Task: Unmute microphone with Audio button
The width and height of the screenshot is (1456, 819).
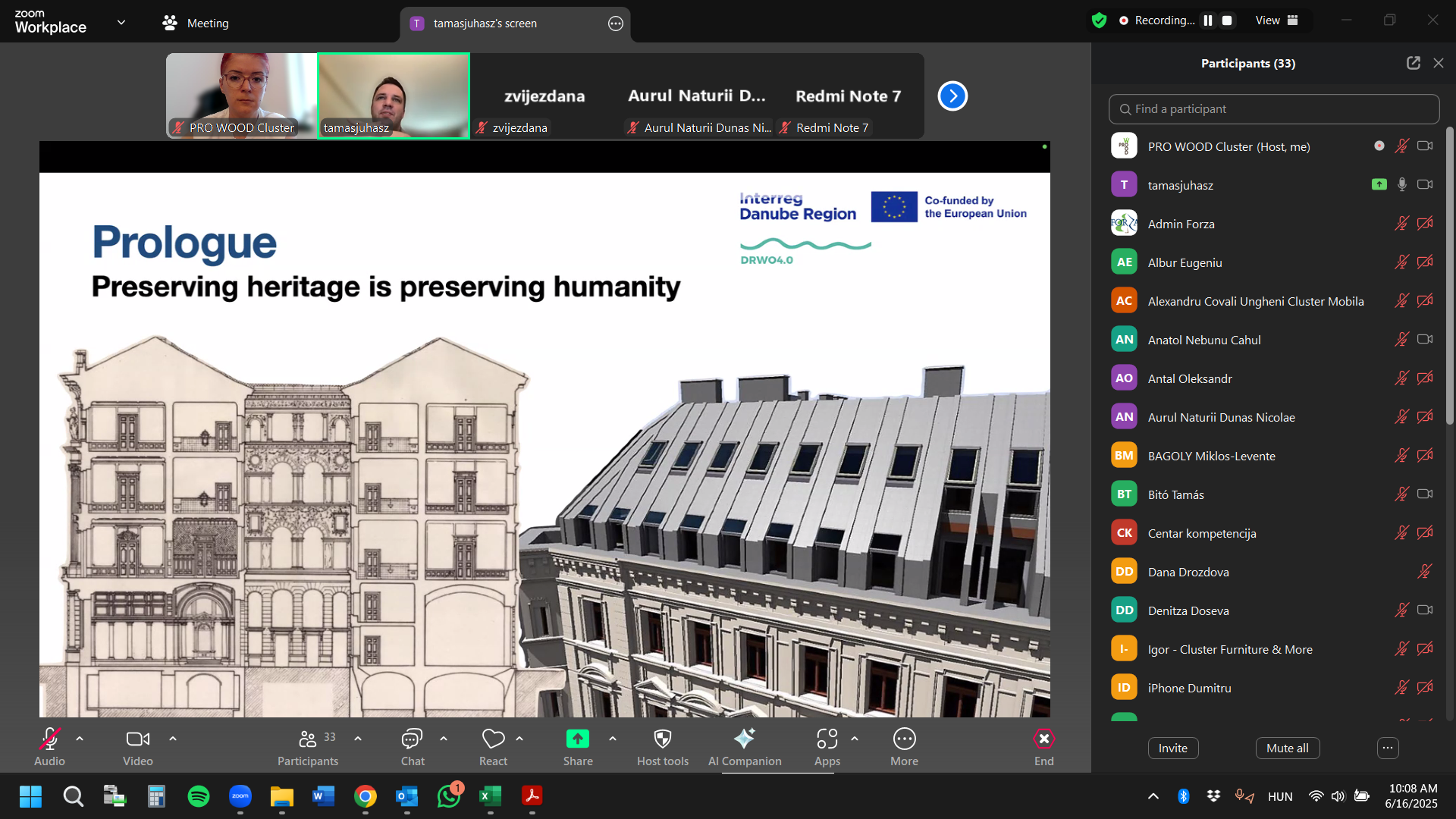Action: tap(49, 747)
